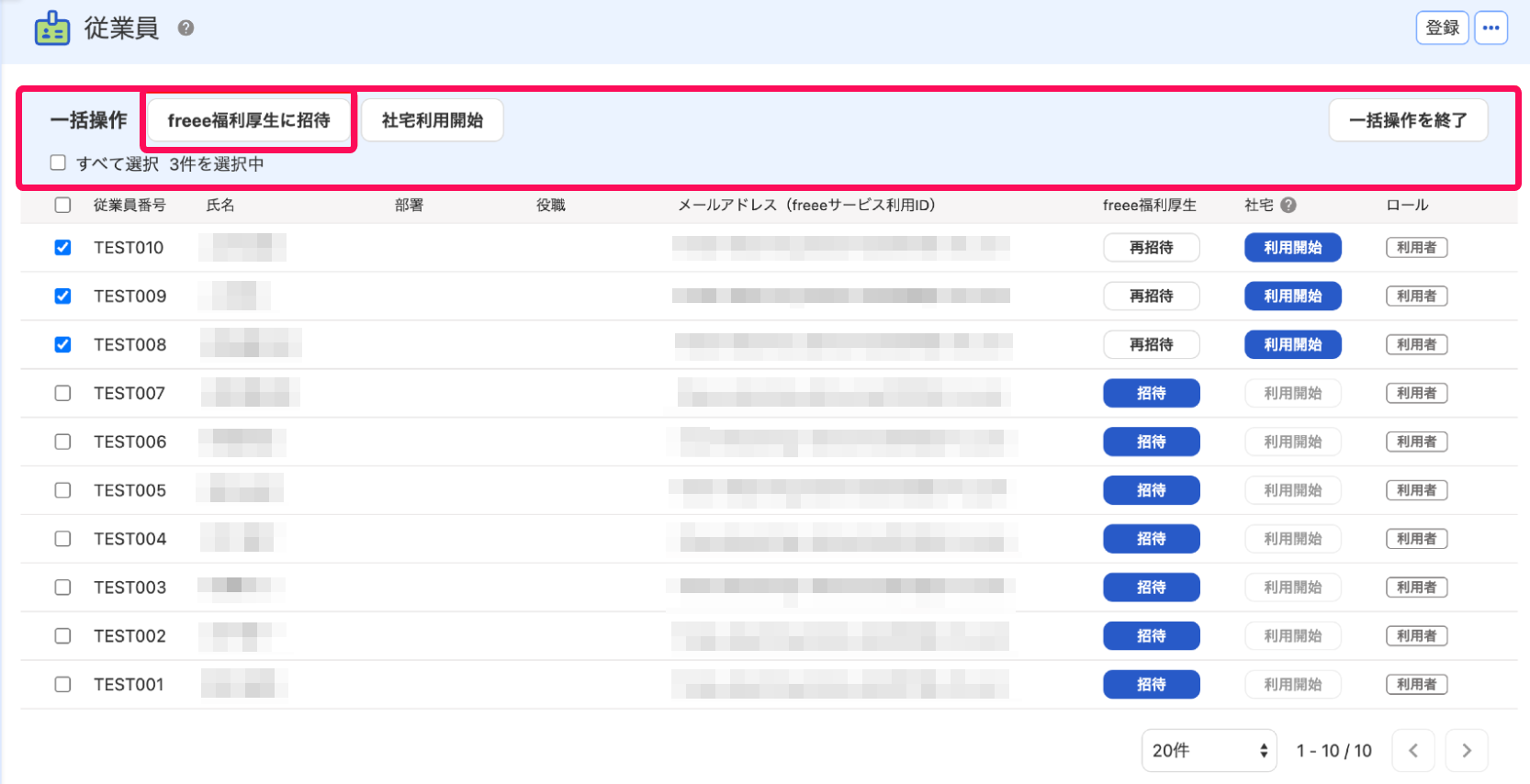Check the TEST001 row checkbox
The width and height of the screenshot is (1530, 784).
point(62,684)
